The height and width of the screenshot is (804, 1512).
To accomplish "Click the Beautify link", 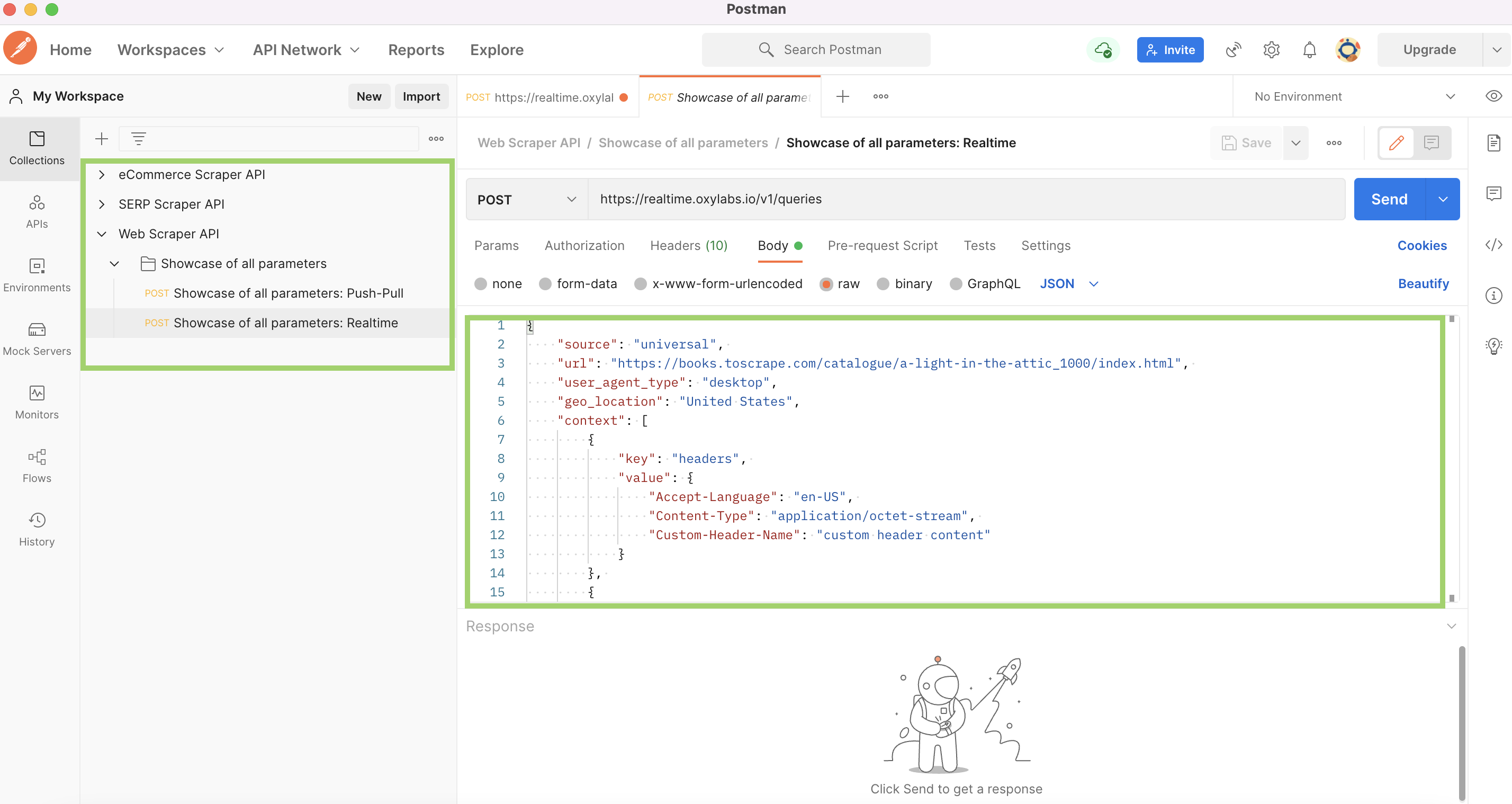I will (x=1423, y=284).
